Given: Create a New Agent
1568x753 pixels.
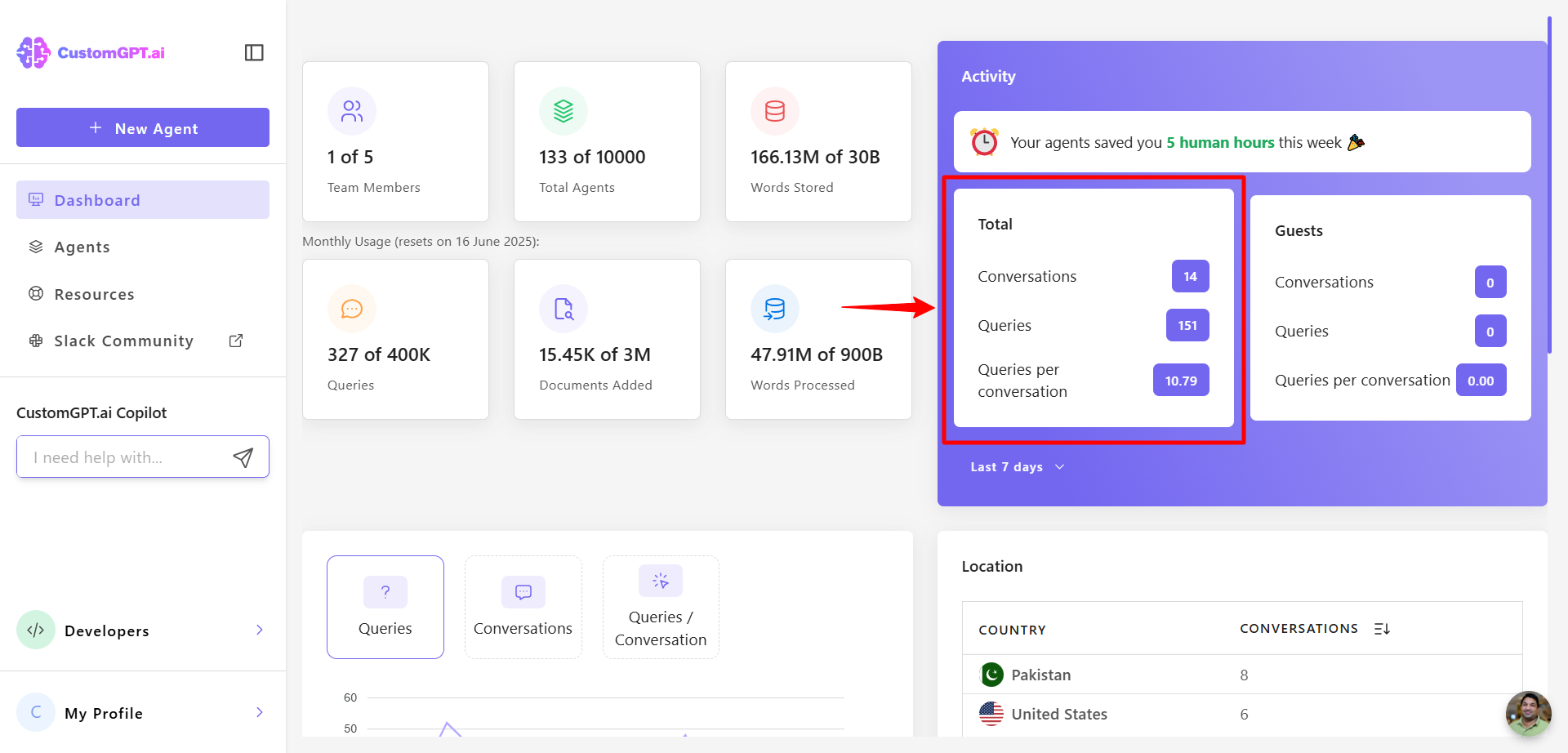Looking at the screenshot, I should [x=143, y=127].
